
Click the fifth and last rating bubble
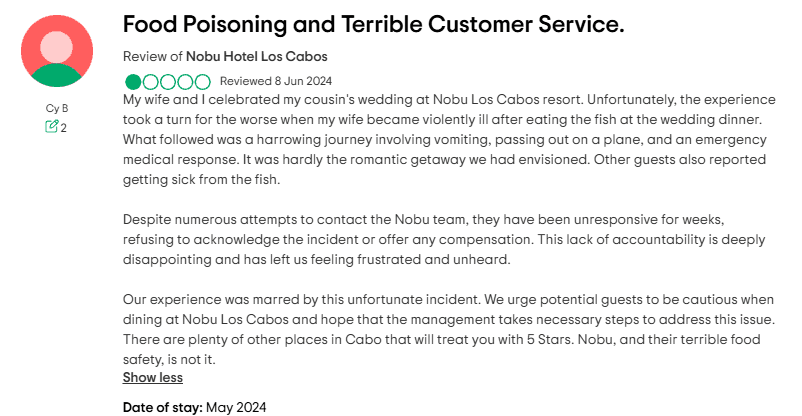coord(203,81)
